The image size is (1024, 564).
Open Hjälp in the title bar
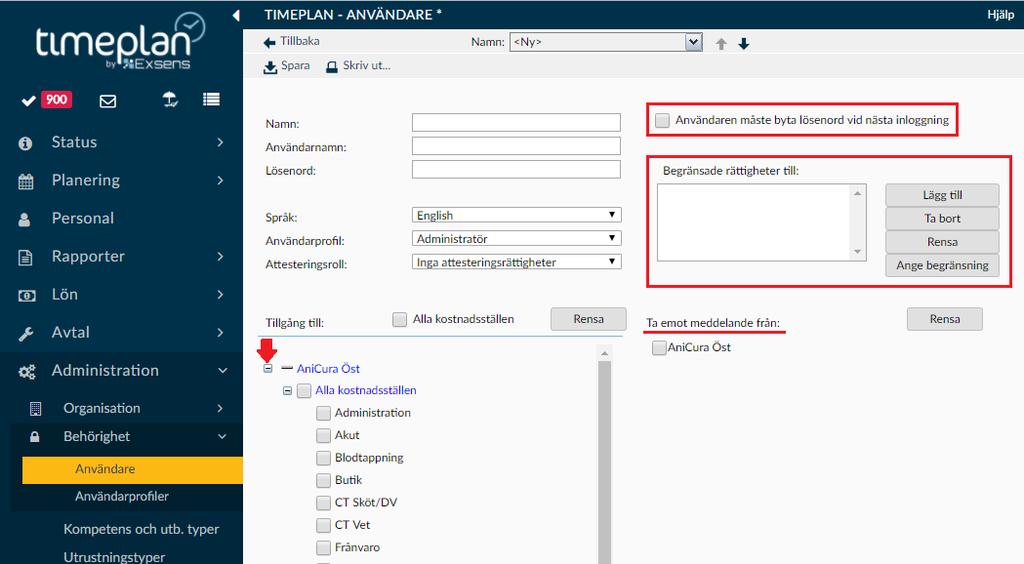(1000, 15)
